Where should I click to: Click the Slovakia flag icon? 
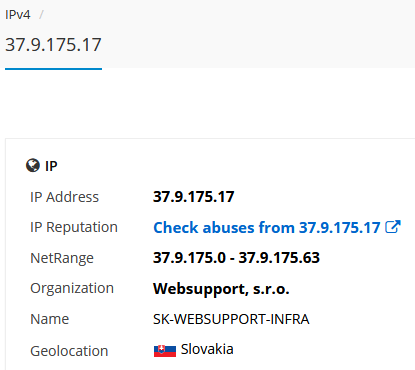click(x=165, y=351)
